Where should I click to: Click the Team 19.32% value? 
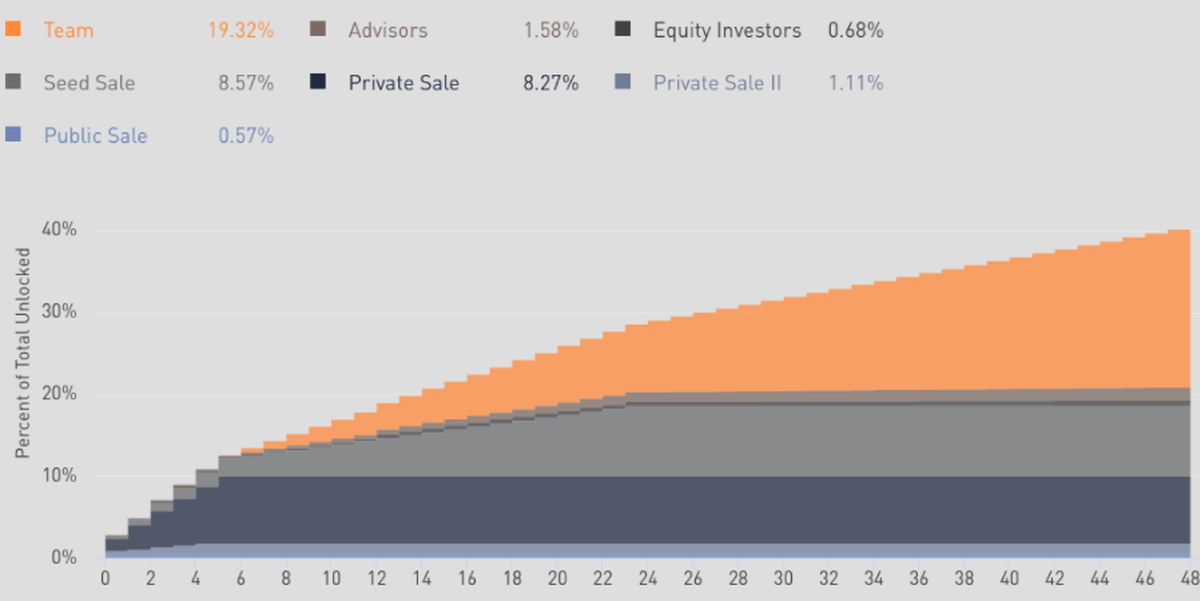click(240, 30)
